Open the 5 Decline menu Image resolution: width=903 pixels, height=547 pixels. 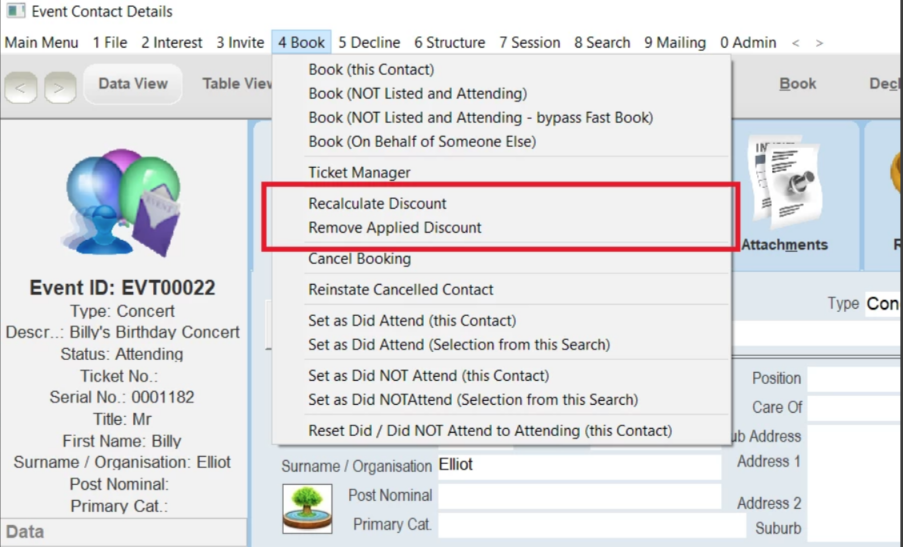pyautogui.click(x=369, y=43)
